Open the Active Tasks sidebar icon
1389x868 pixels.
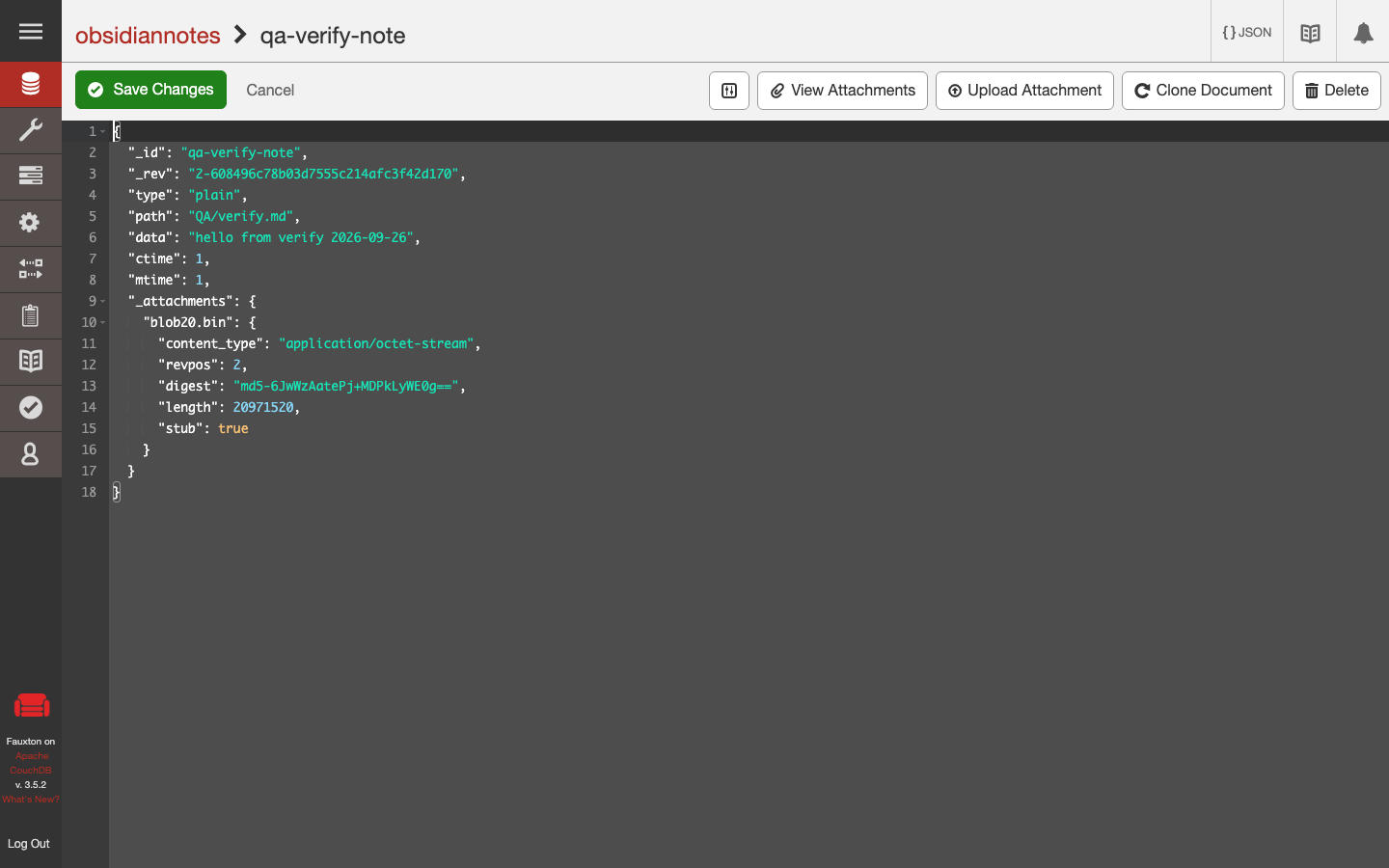point(31,176)
